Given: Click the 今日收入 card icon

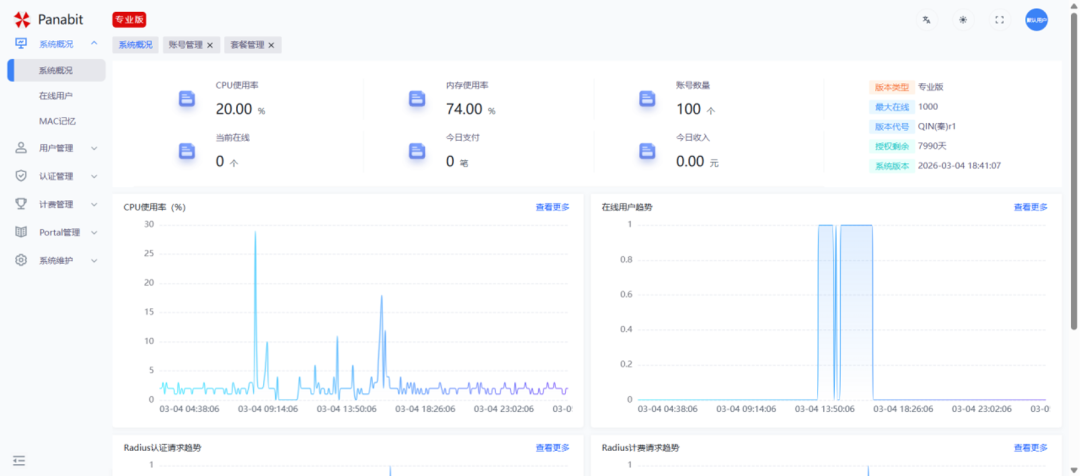Looking at the screenshot, I should (x=646, y=151).
